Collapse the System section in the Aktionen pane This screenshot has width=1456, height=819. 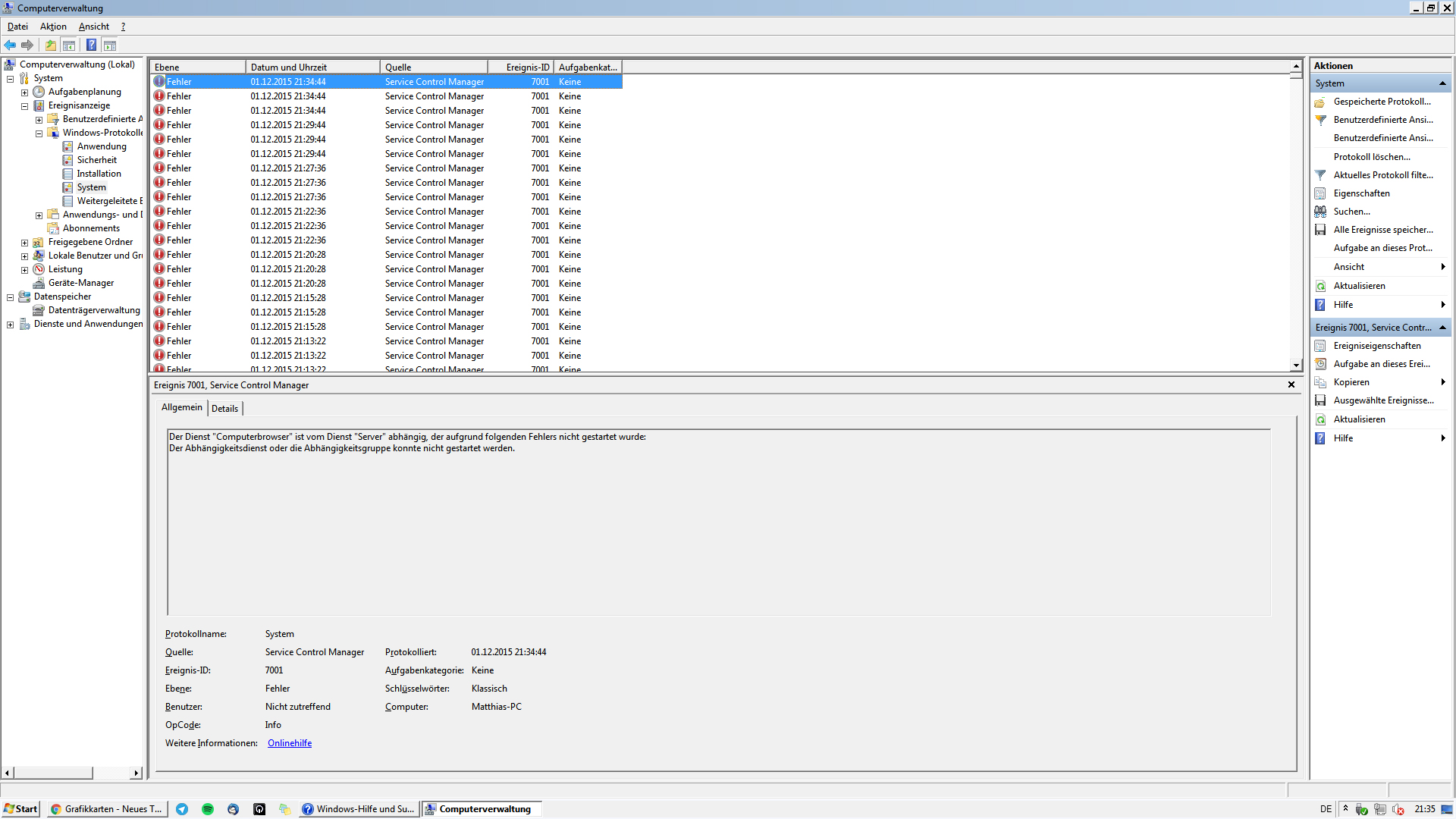tap(1442, 83)
